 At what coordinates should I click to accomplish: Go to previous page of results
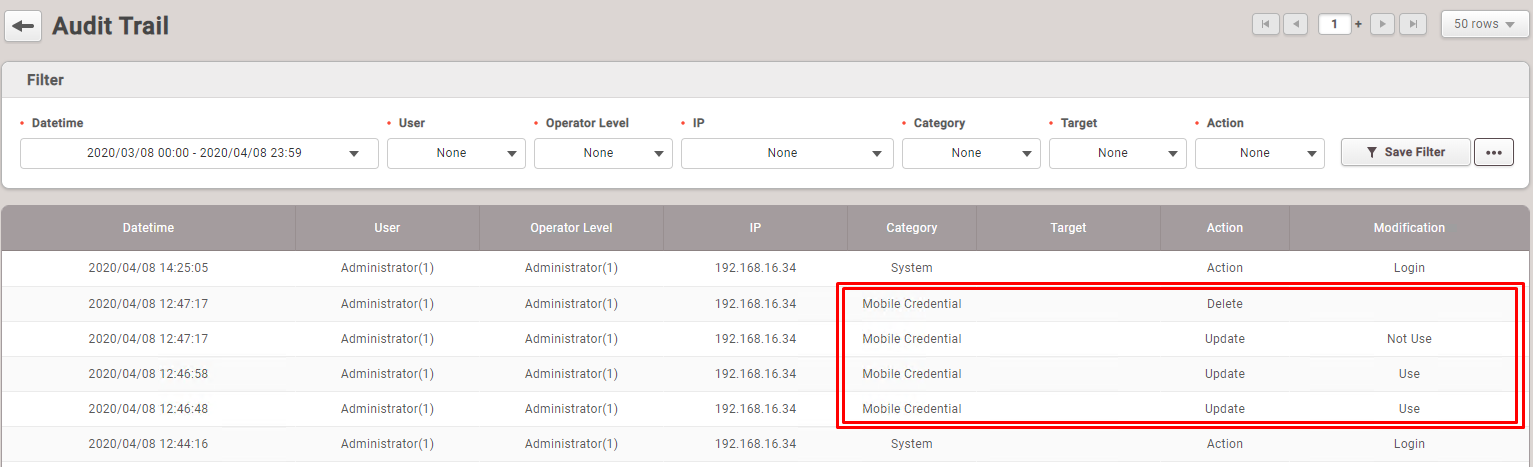click(1295, 24)
